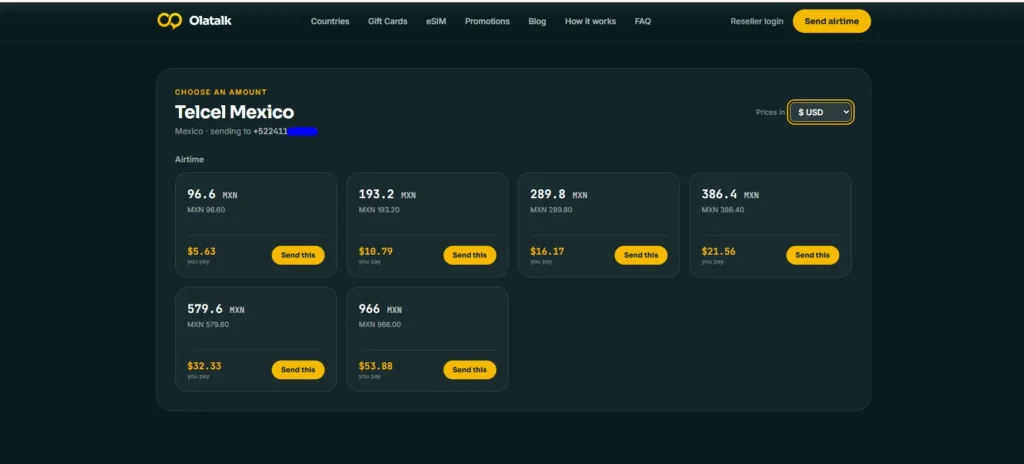
Task: Click the $32.33 price text
Action: (x=204, y=366)
